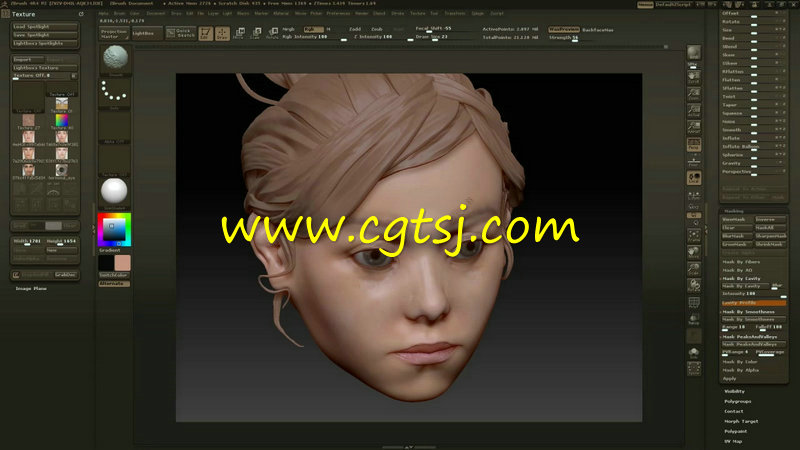This screenshot has height=450, width=800.
Task: Open the Quick Sketch tool
Action: point(181,34)
